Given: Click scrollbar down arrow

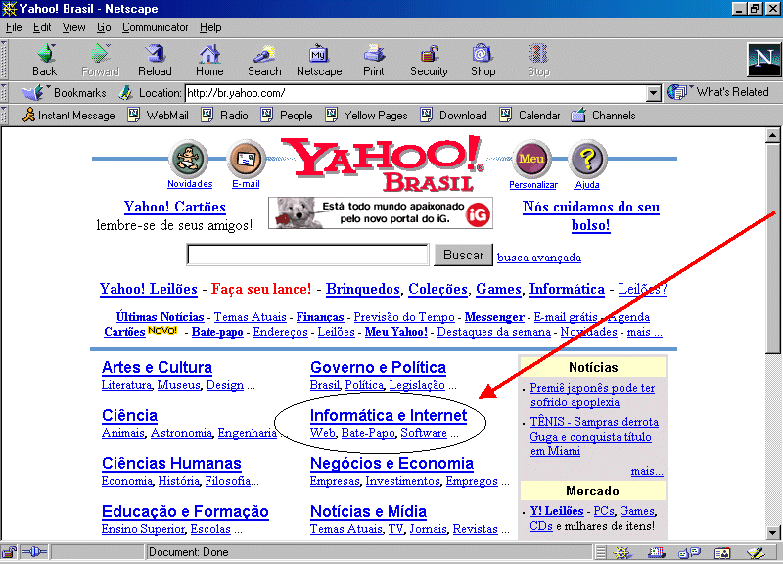Looking at the screenshot, I should coord(773,533).
